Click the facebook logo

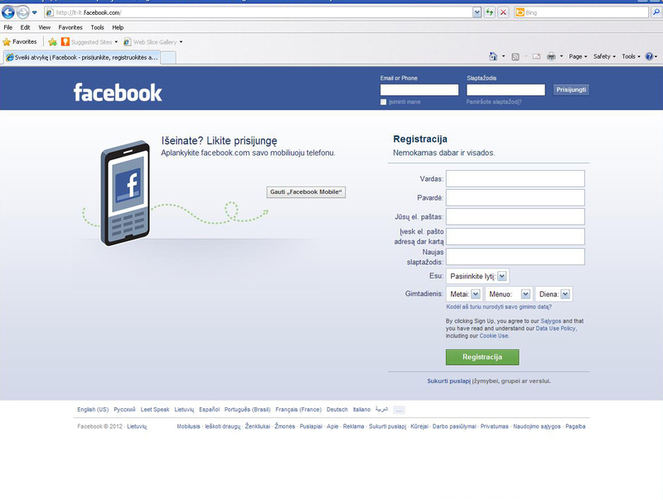(x=118, y=93)
